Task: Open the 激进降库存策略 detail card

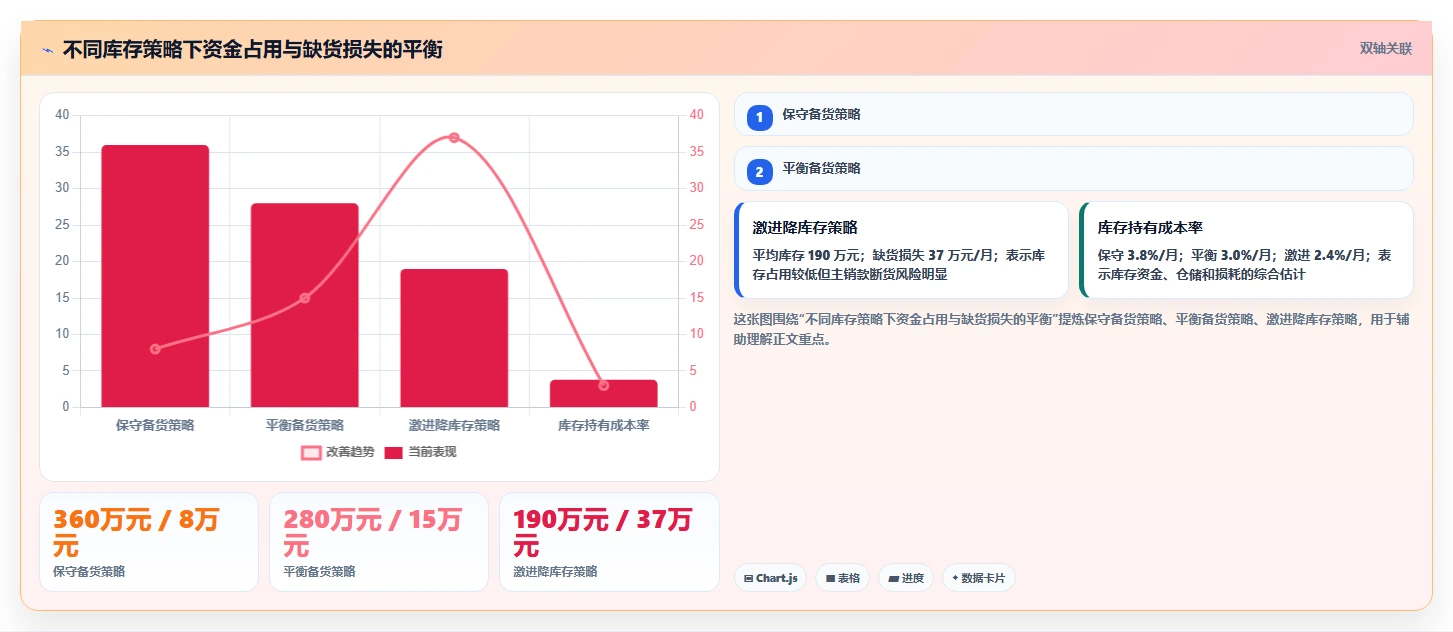Action: [x=901, y=250]
